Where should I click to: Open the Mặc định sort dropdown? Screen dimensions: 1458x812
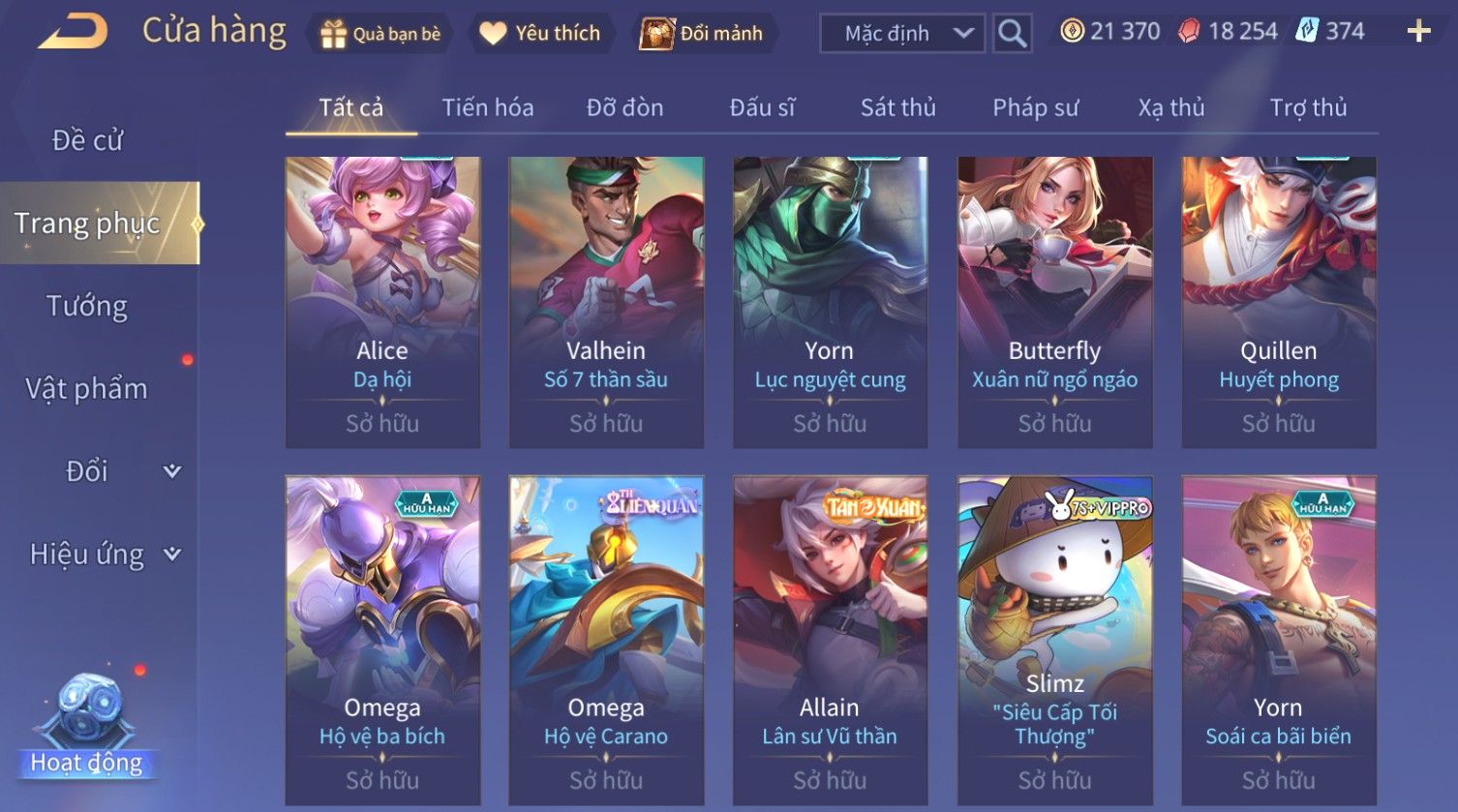click(902, 34)
